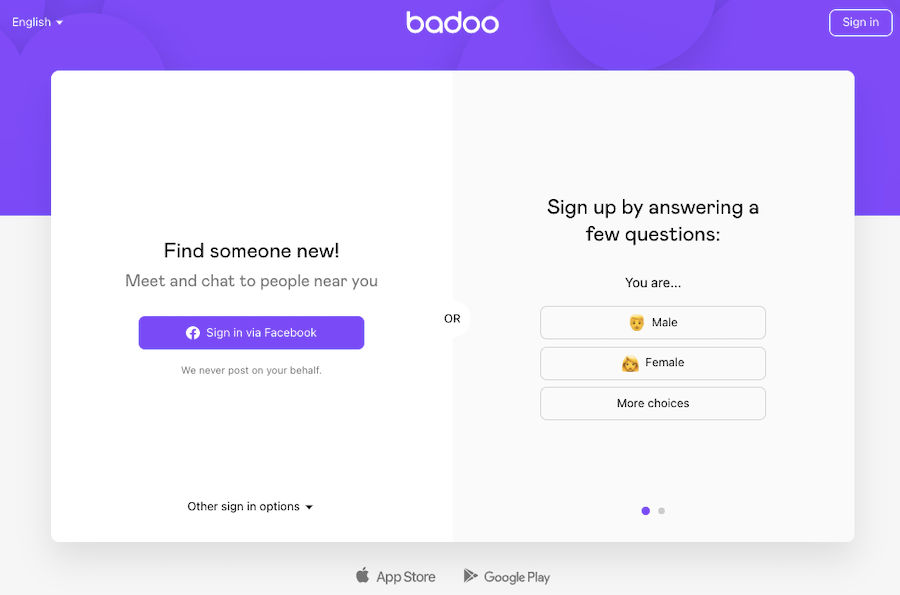Open the Google Play download link
This screenshot has height=595, width=900.
click(x=507, y=576)
